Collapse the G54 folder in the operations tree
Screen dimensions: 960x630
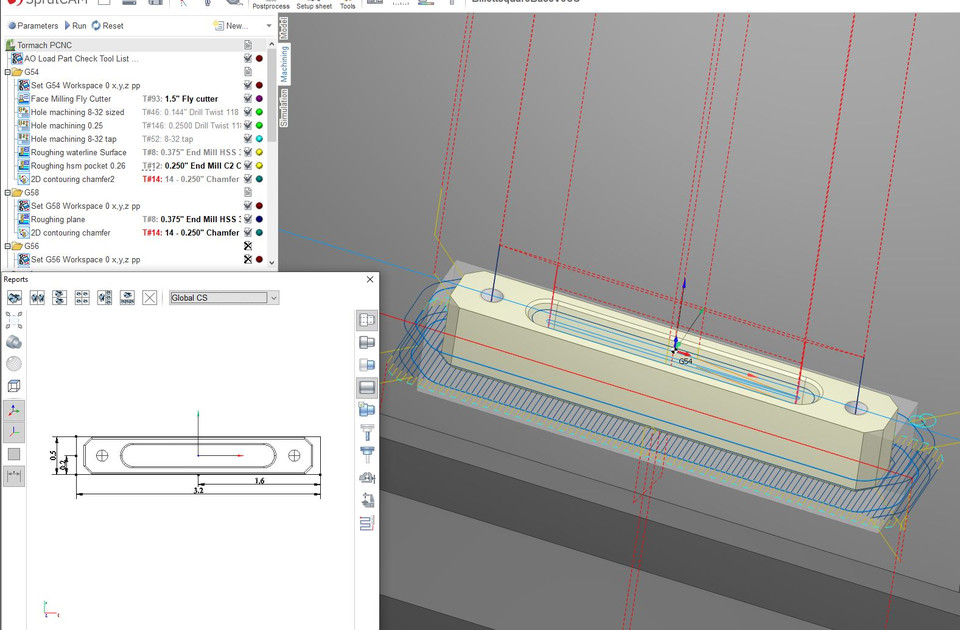click(x=7, y=71)
